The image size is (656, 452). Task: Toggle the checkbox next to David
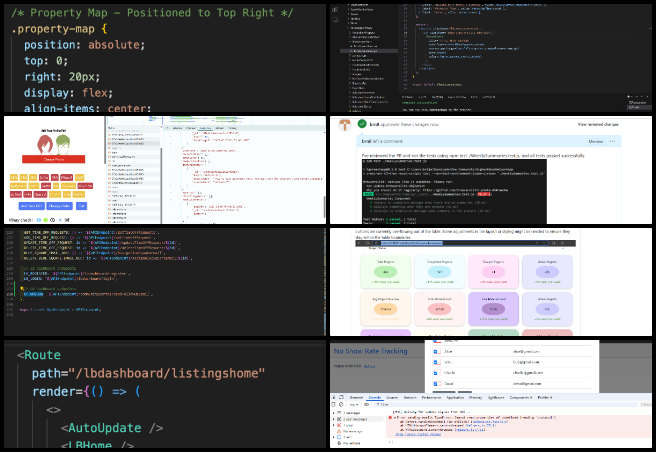(436, 383)
